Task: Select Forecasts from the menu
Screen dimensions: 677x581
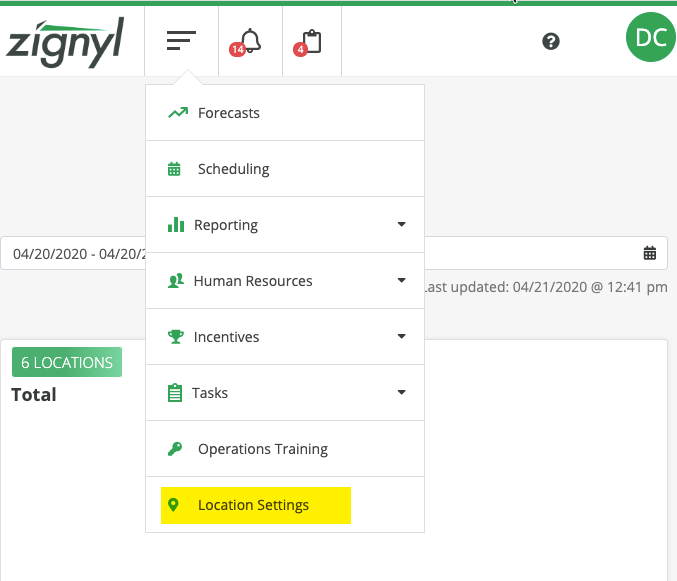Action: (229, 113)
